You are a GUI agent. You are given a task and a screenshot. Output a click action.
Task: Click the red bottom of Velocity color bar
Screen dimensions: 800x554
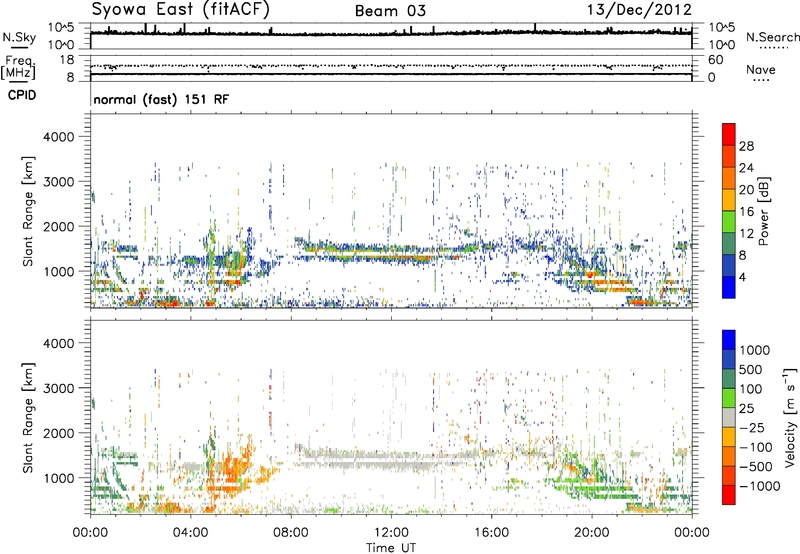729,495
